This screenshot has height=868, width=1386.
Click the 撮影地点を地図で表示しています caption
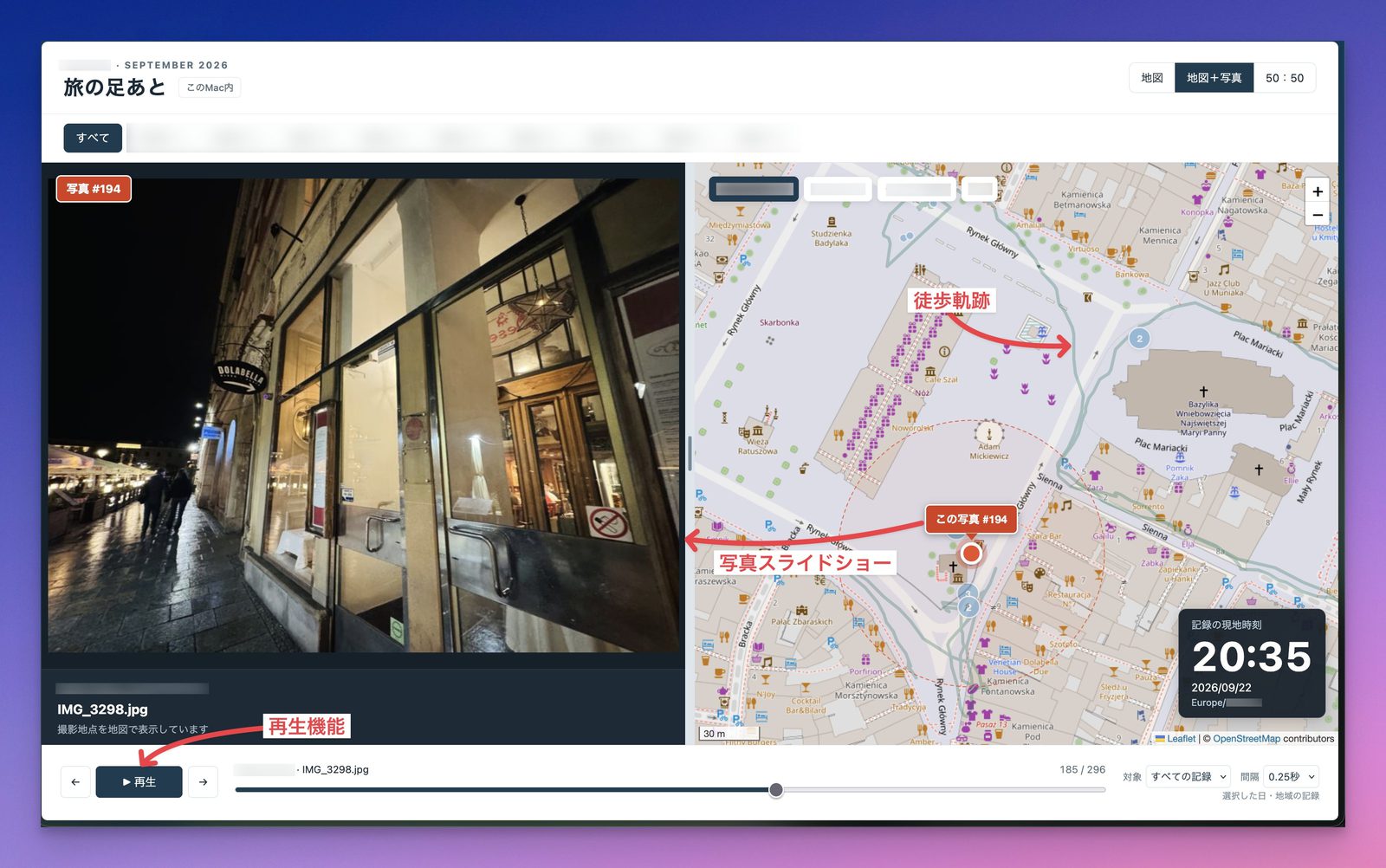[133, 729]
